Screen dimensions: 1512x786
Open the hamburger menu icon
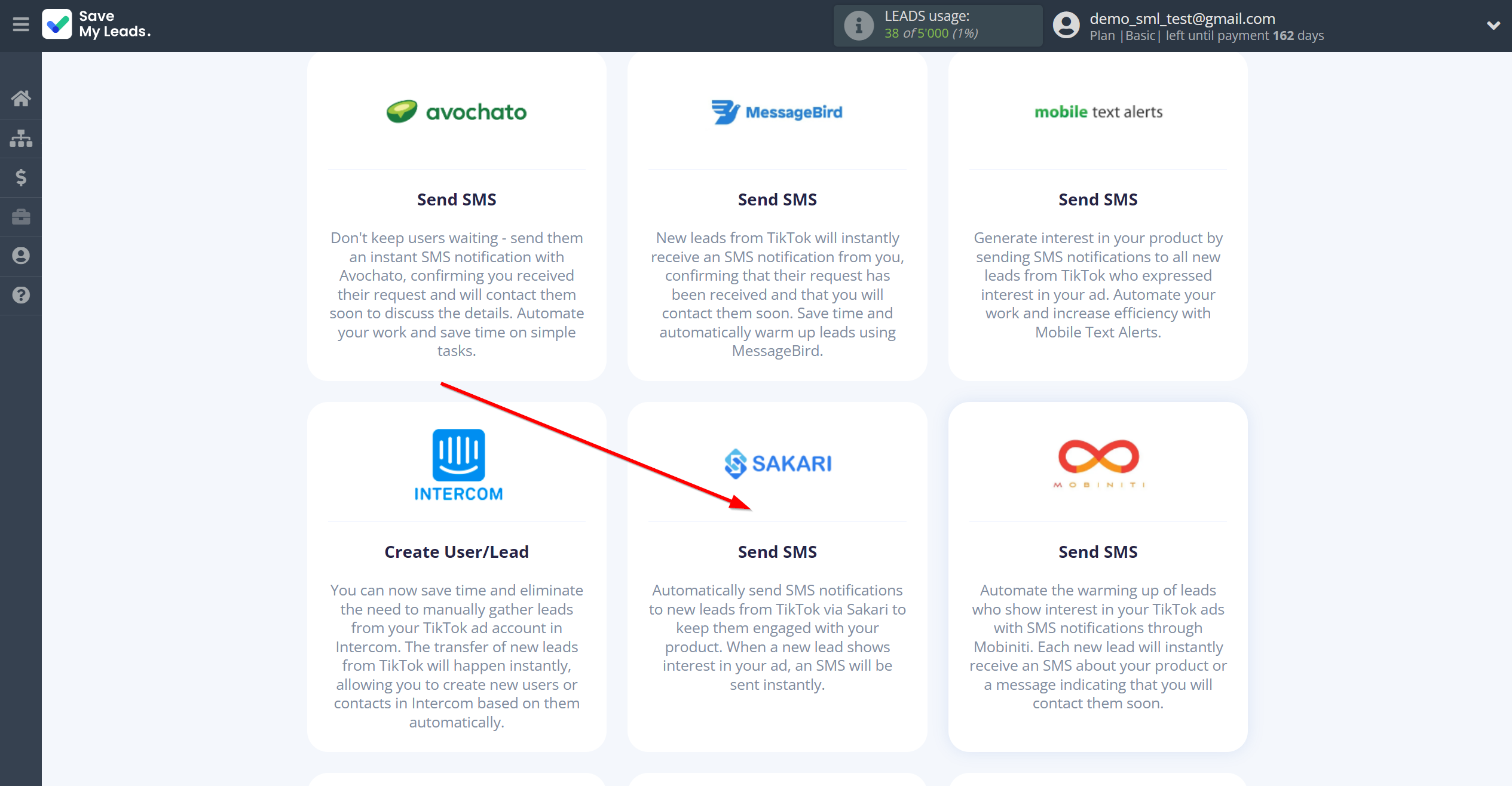[21, 24]
